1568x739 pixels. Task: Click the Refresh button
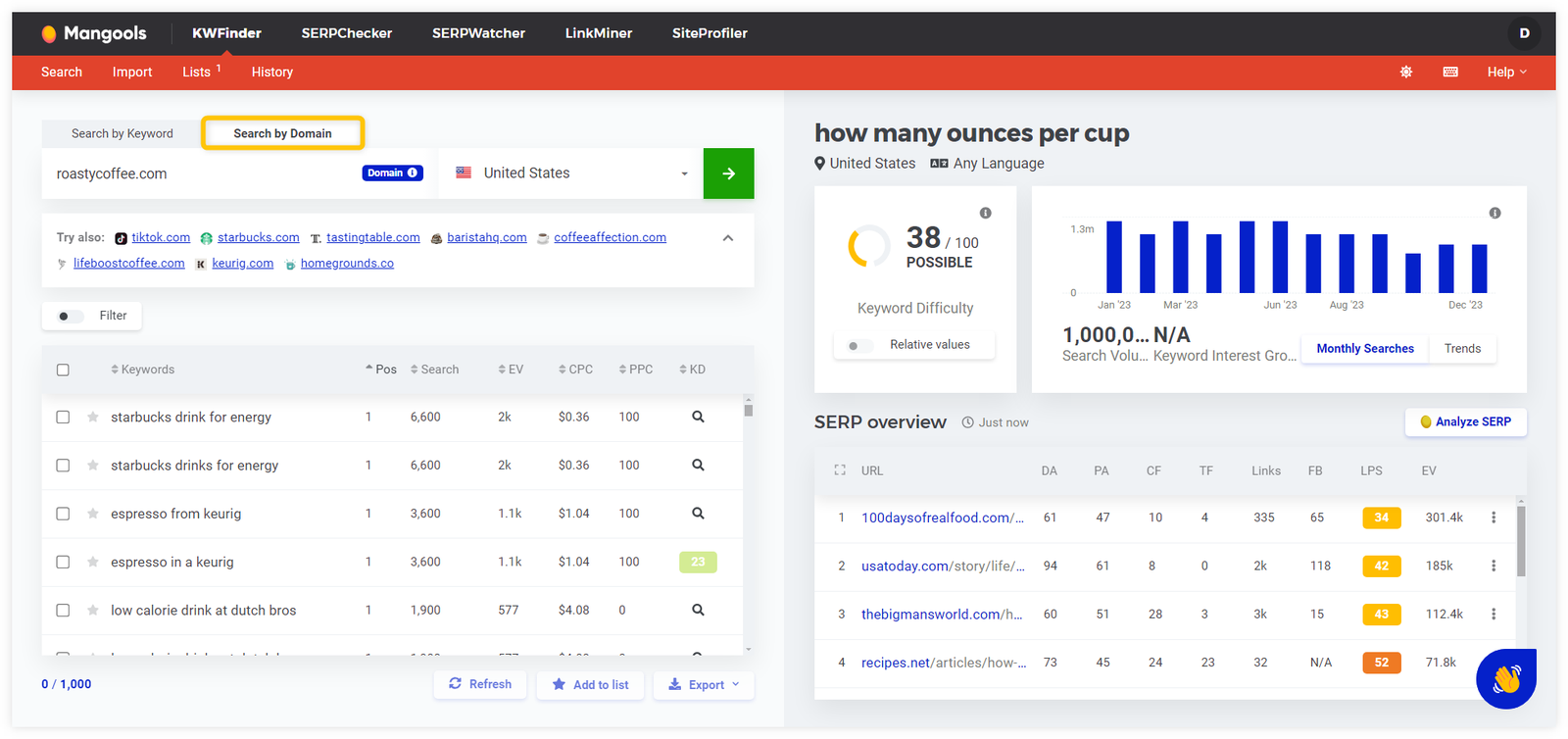[x=480, y=684]
